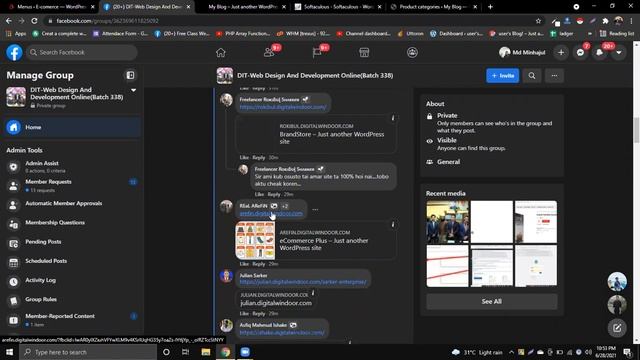The width and height of the screenshot is (640, 360).
Task: Open Channel dashboard bookmark
Action: (x=364, y=33)
